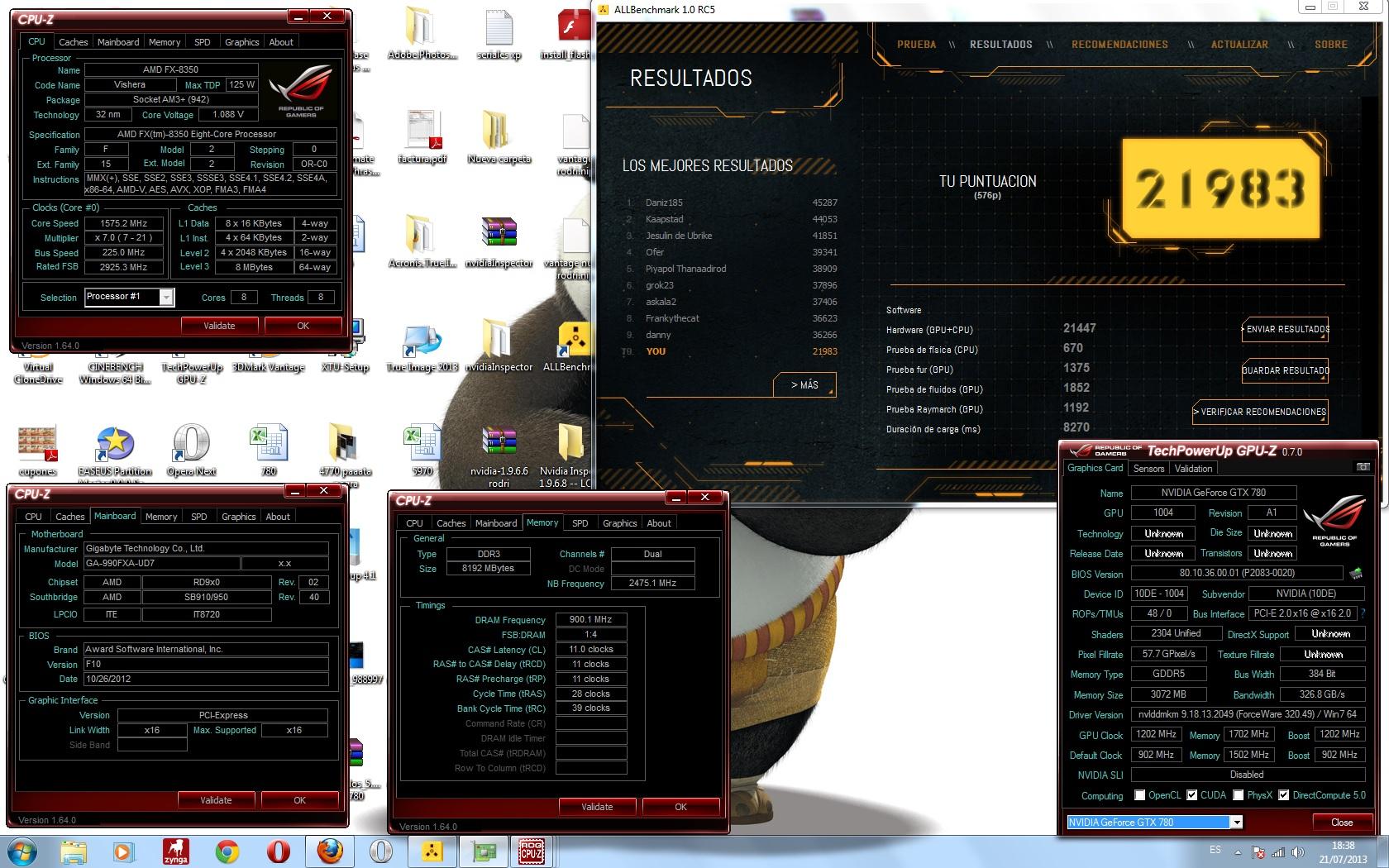
Task: Open the Adobe Photoshop folder on the desktop
Action: point(422,33)
